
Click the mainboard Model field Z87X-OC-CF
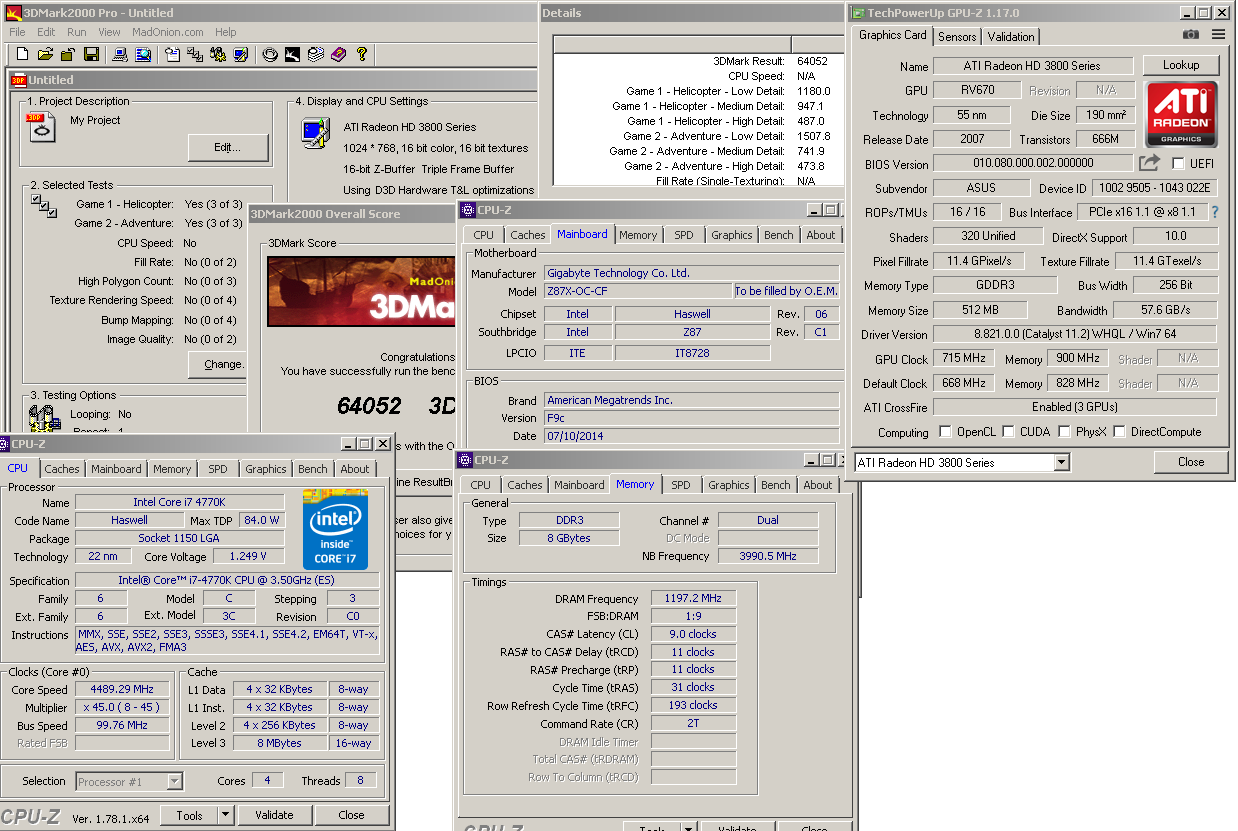click(638, 291)
